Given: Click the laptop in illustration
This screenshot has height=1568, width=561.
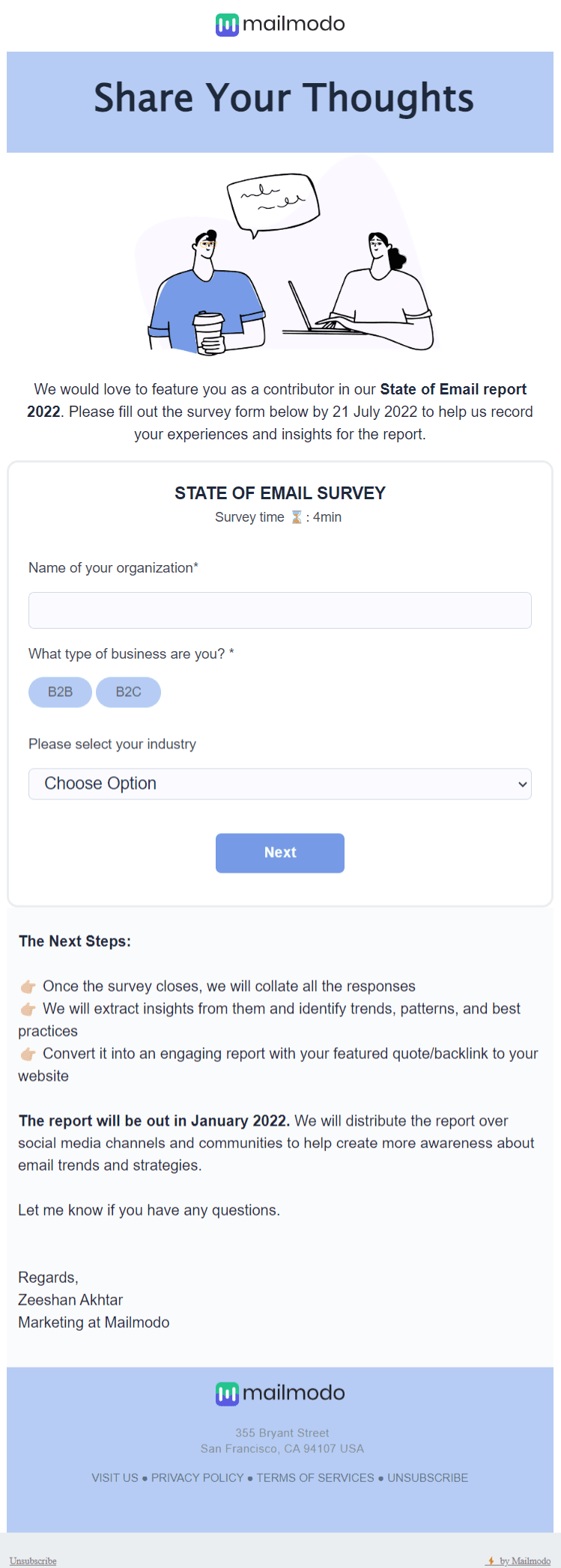Looking at the screenshot, I should click(307, 307).
